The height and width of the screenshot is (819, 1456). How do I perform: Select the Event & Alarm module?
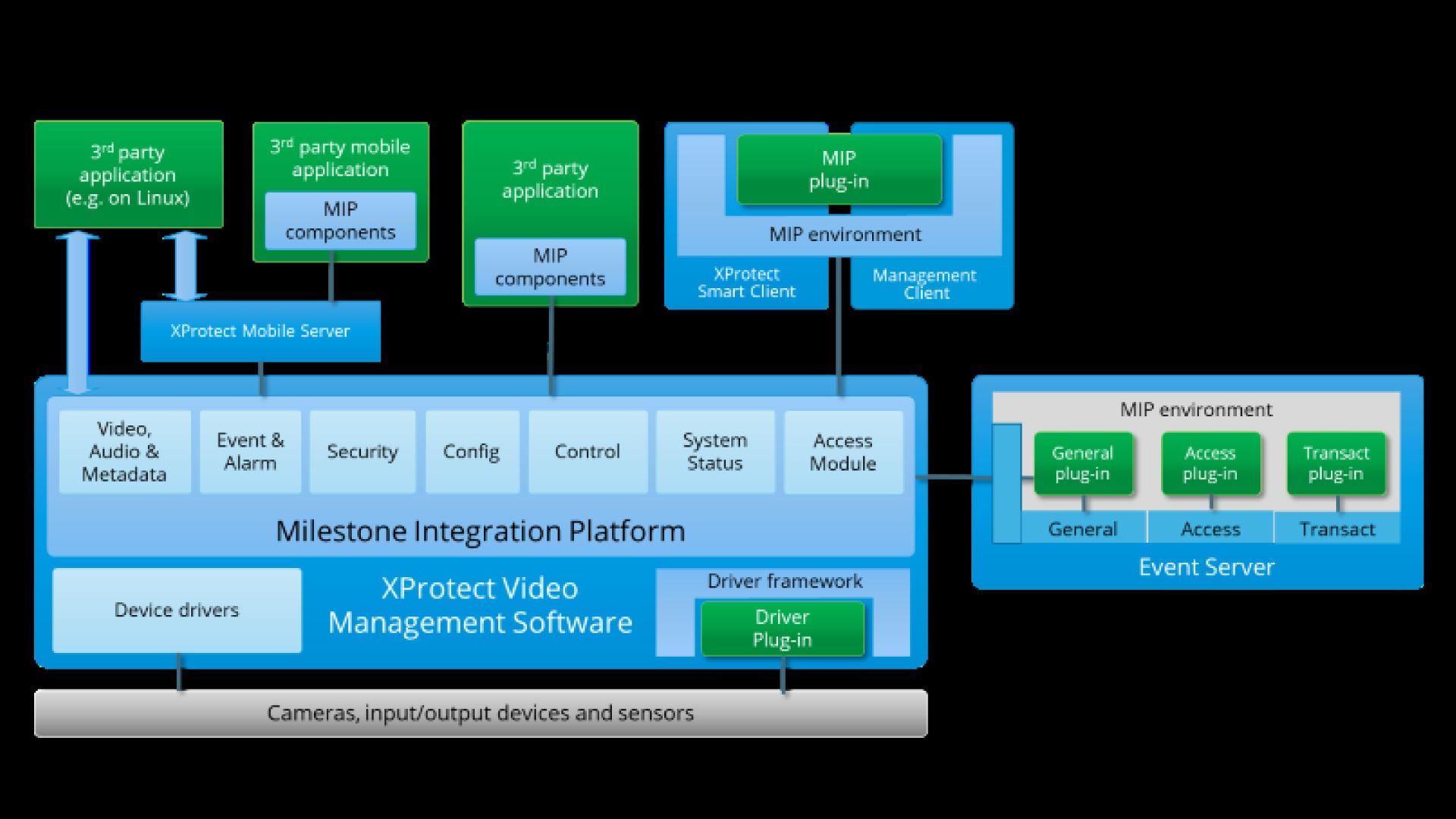click(250, 452)
